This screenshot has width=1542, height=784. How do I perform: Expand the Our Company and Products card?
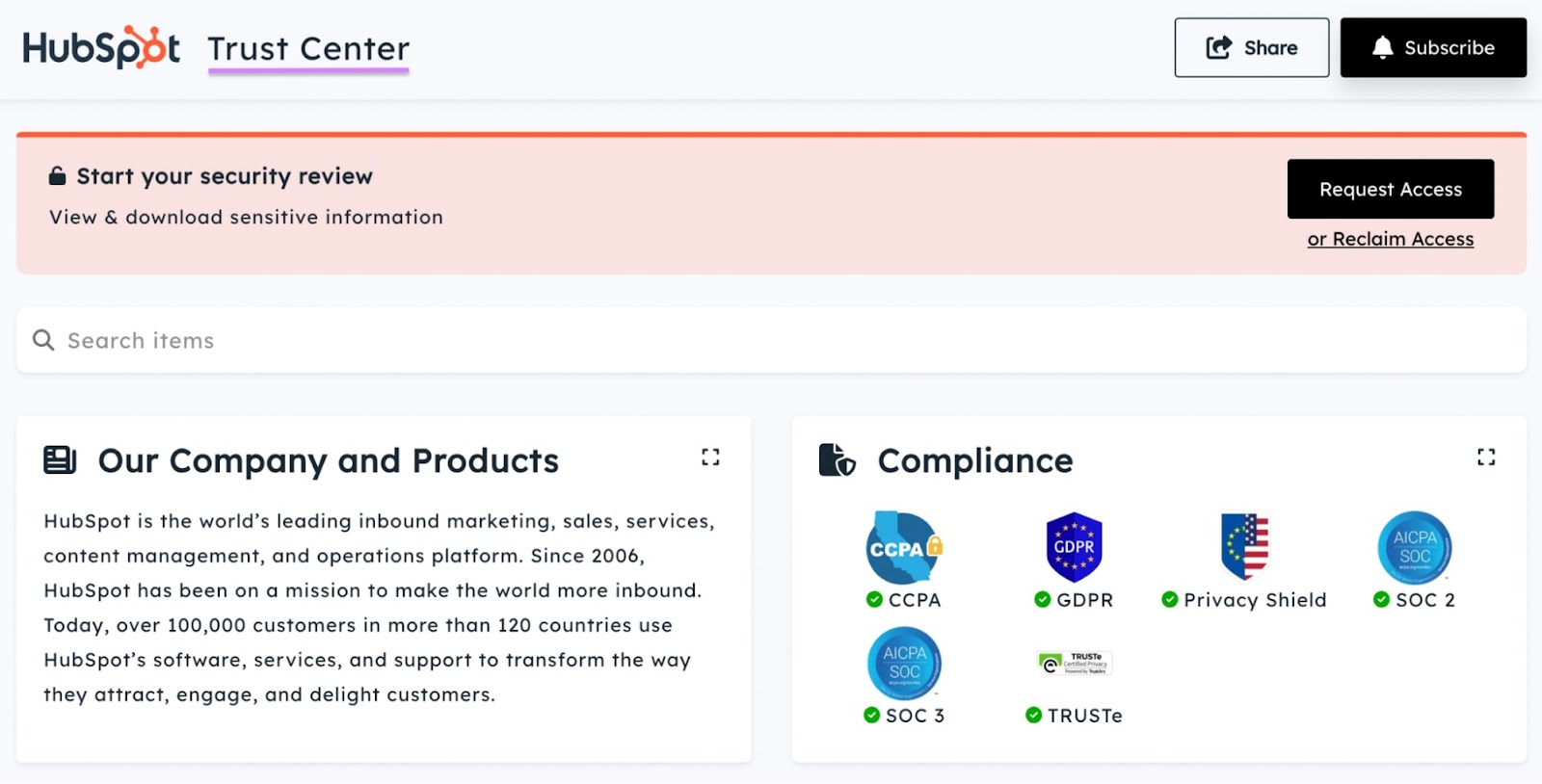coord(710,457)
